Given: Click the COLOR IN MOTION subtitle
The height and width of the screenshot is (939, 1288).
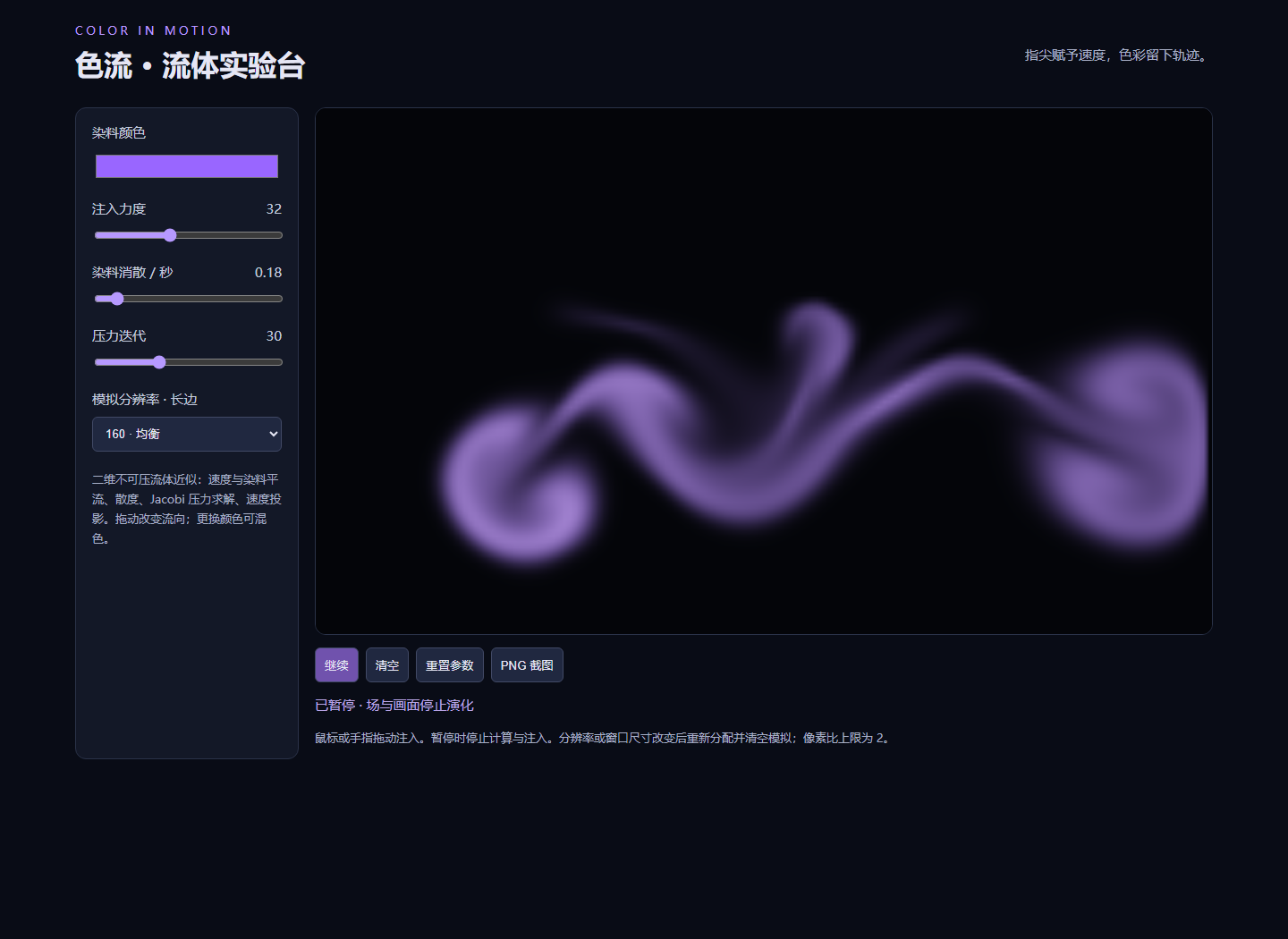Looking at the screenshot, I should [x=154, y=30].
